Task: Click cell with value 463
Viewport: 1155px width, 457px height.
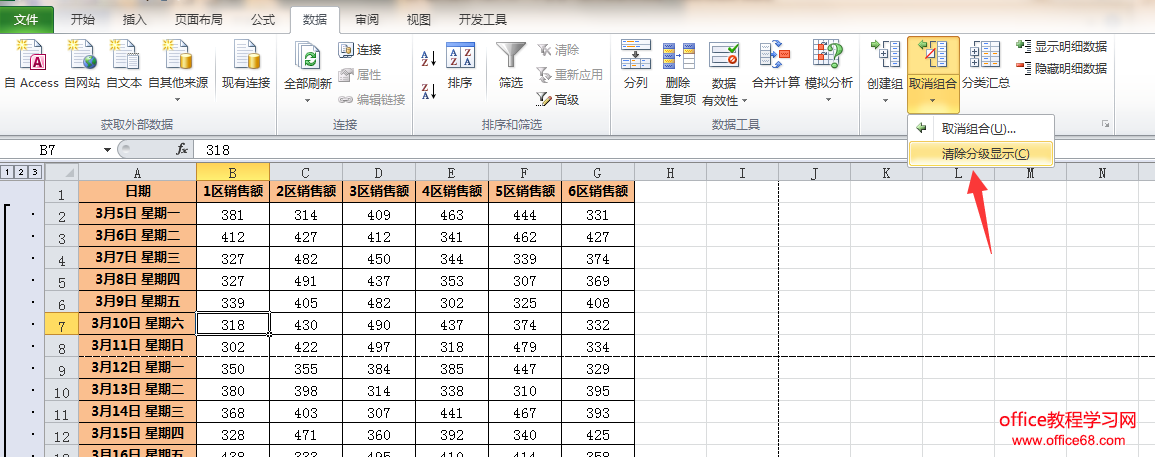Action: [452, 214]
